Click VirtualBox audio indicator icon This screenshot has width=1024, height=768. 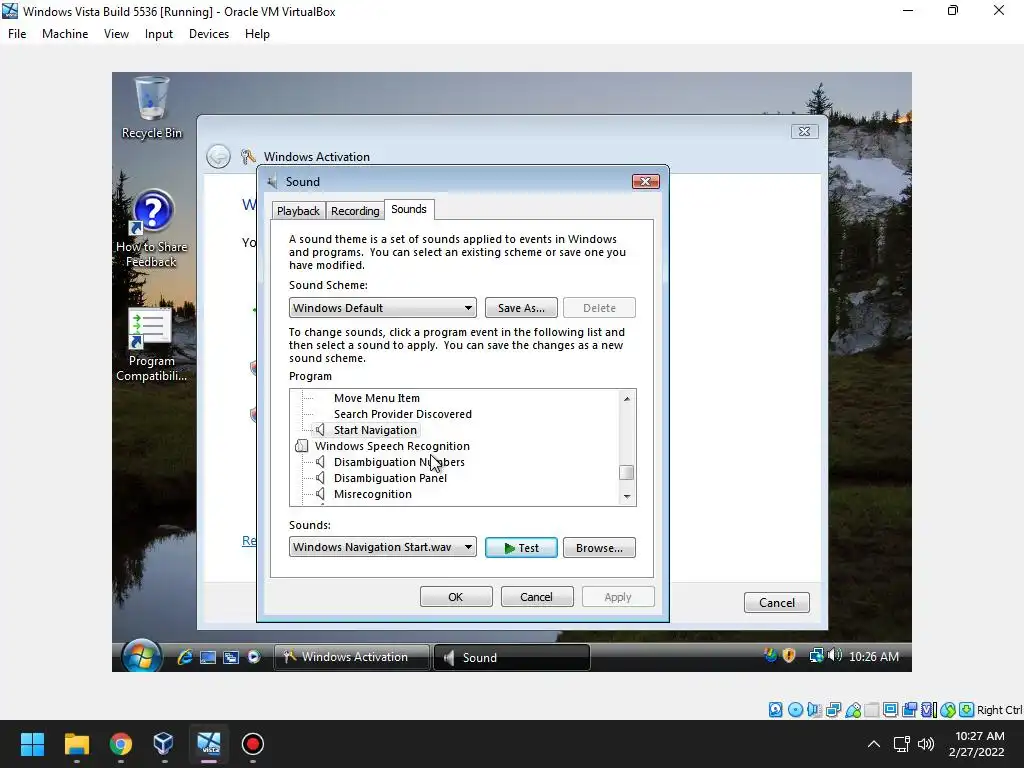814,710
